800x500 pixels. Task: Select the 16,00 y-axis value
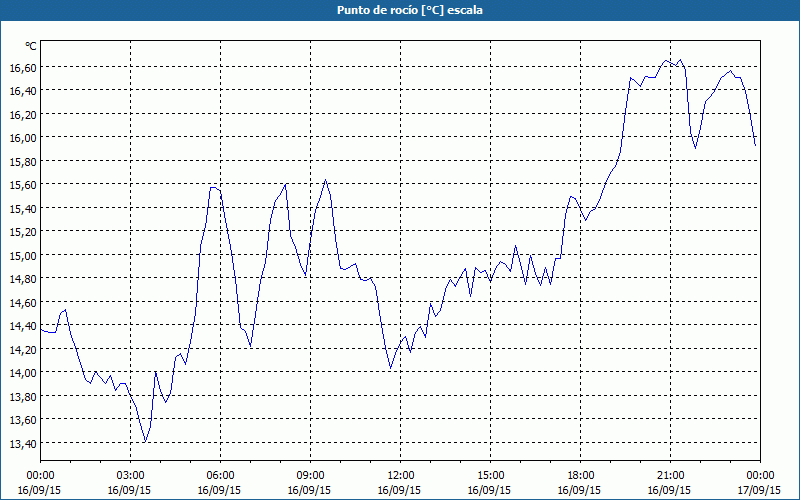coord(23,139)
